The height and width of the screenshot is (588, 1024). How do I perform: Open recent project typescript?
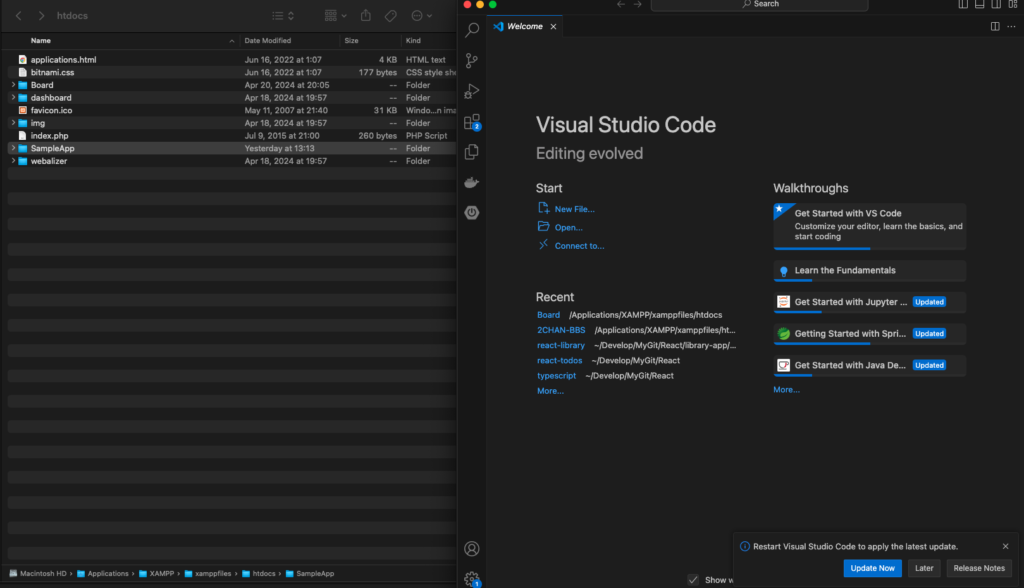[556, 376]
